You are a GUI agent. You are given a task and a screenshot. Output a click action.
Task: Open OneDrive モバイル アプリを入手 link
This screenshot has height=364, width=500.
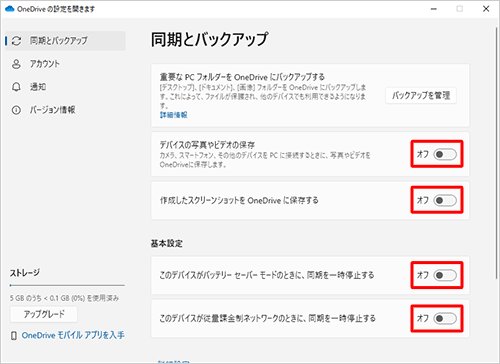coord(73,335)
